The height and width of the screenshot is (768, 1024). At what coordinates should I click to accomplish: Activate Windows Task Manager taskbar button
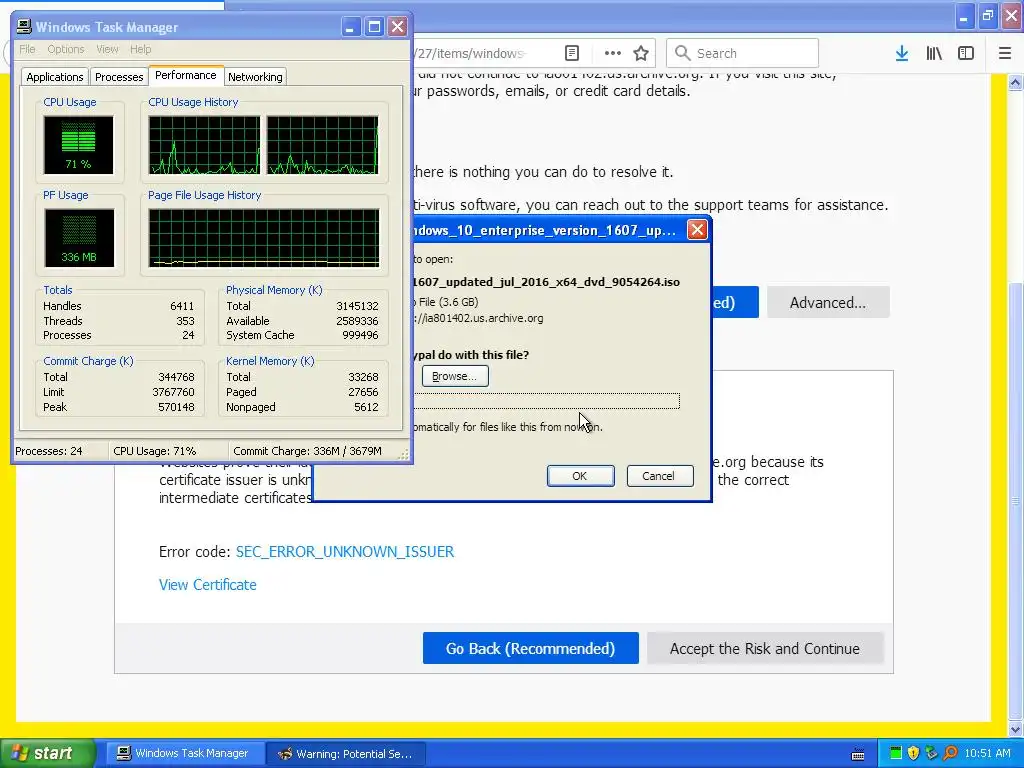pyautogui.click(x=183, y=754)
